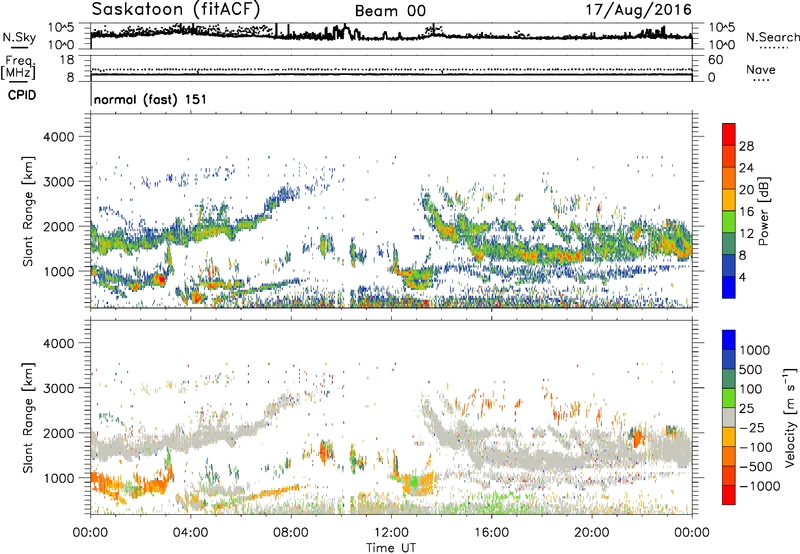
Task: Click the "18" frequency axis tick
Action: point(67,60)
